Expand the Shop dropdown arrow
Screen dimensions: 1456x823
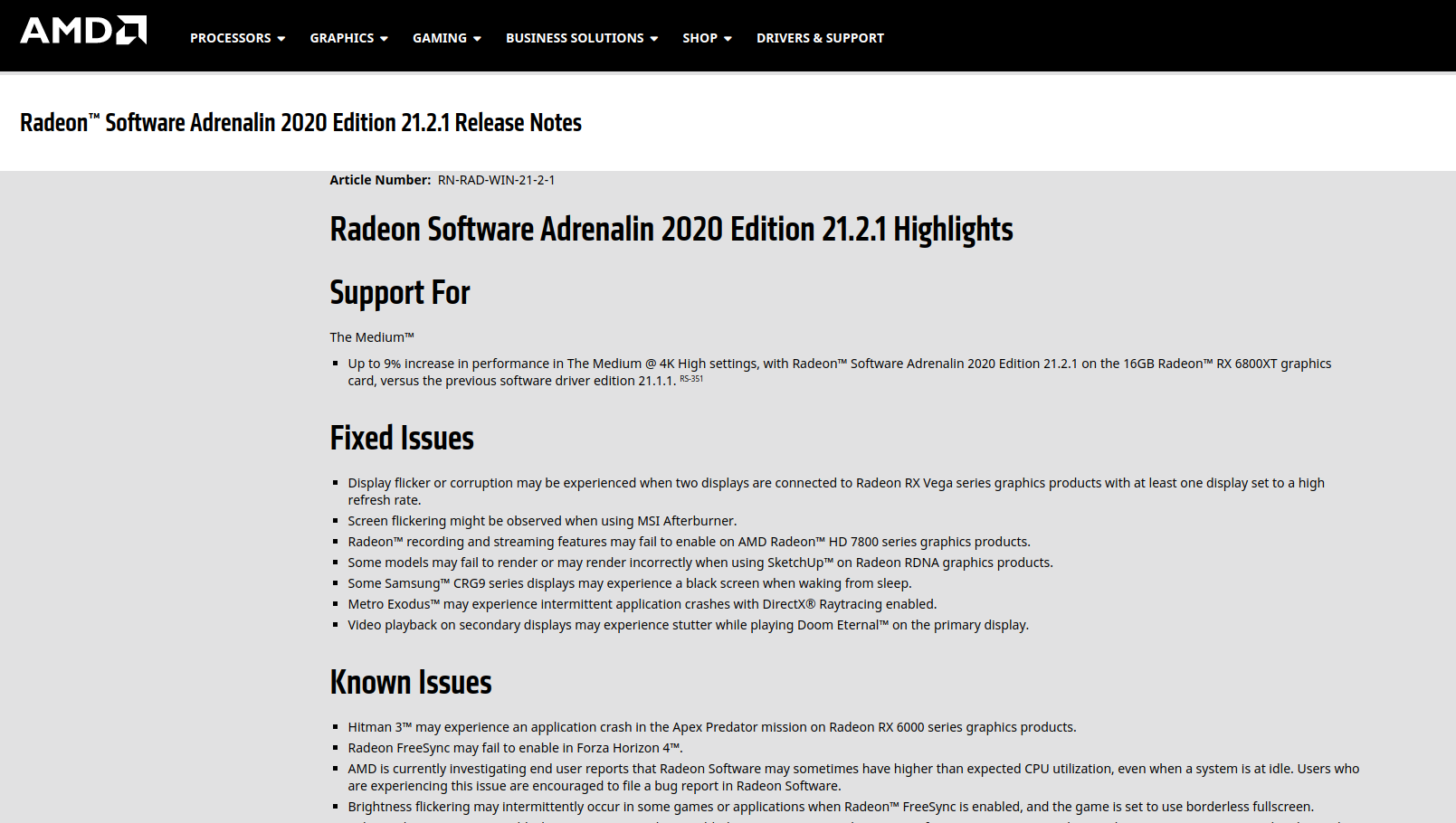point(728,39)
